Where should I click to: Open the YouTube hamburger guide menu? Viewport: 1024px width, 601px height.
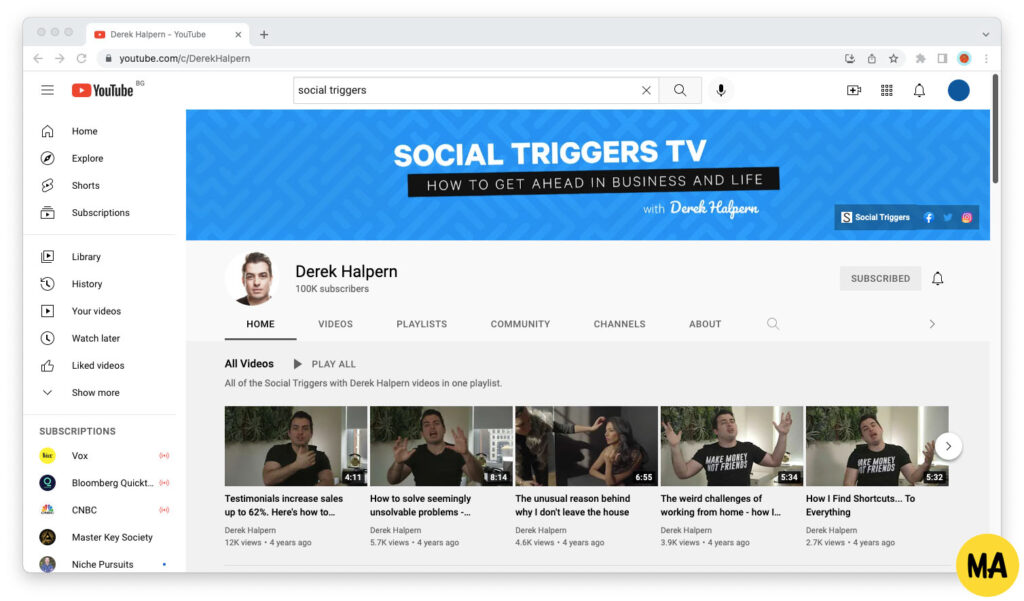click(47, 90)
